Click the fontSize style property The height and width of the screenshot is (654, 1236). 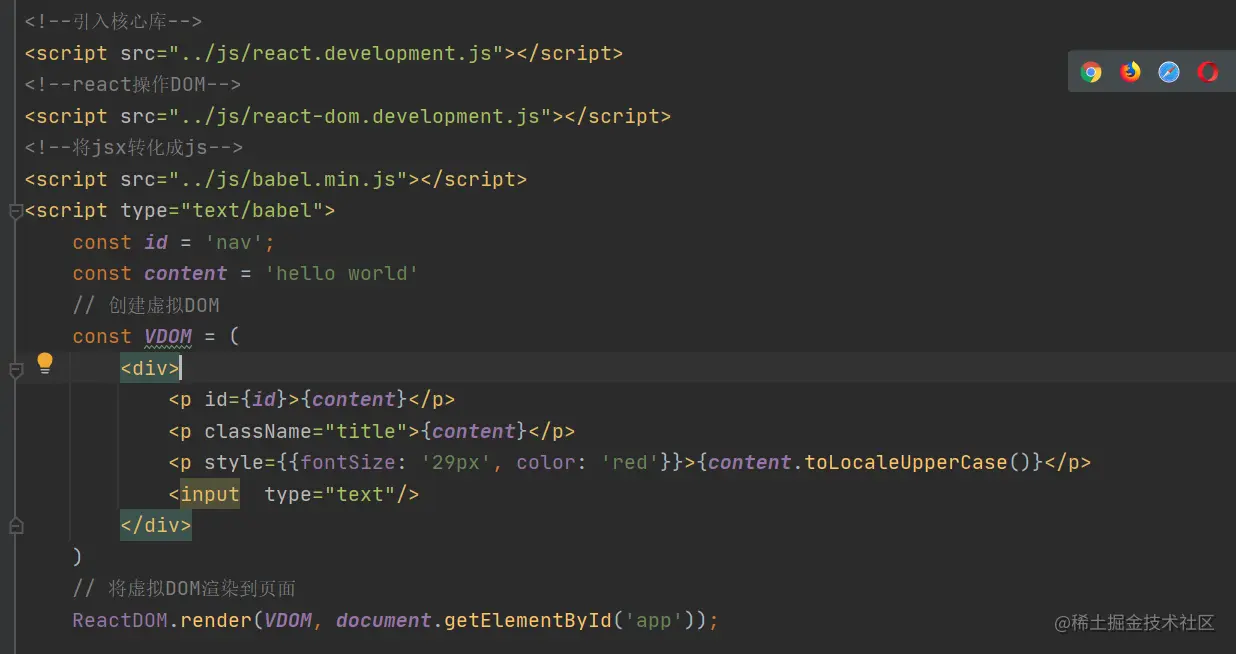pos(348,462)
